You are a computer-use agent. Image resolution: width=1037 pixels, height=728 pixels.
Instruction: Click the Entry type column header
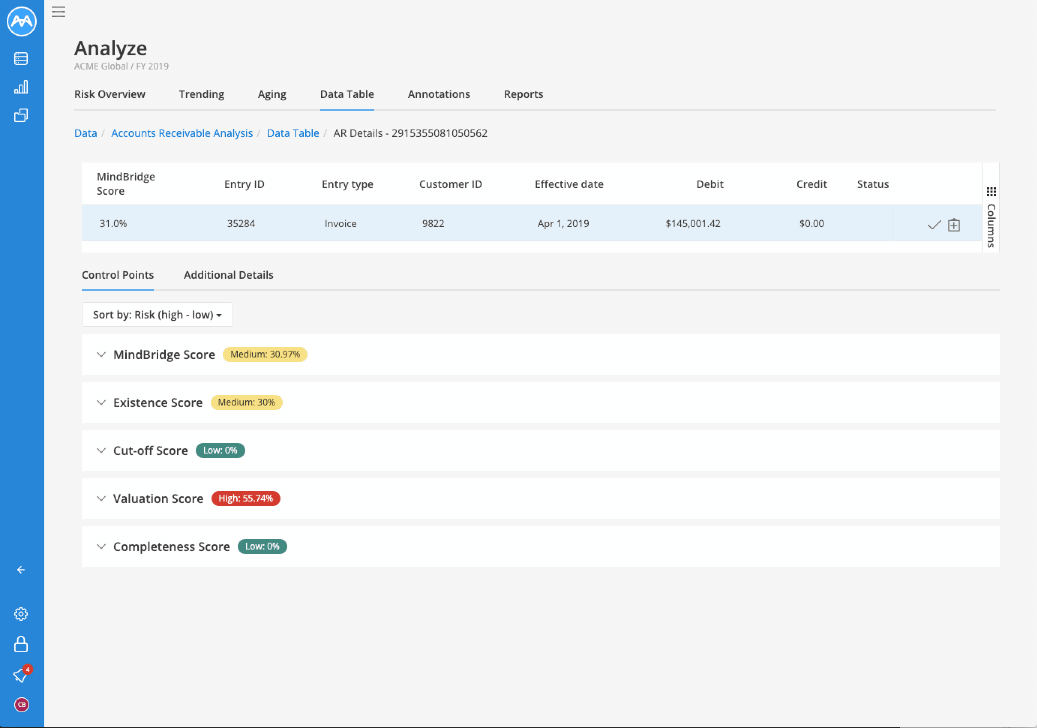(347, 184)
